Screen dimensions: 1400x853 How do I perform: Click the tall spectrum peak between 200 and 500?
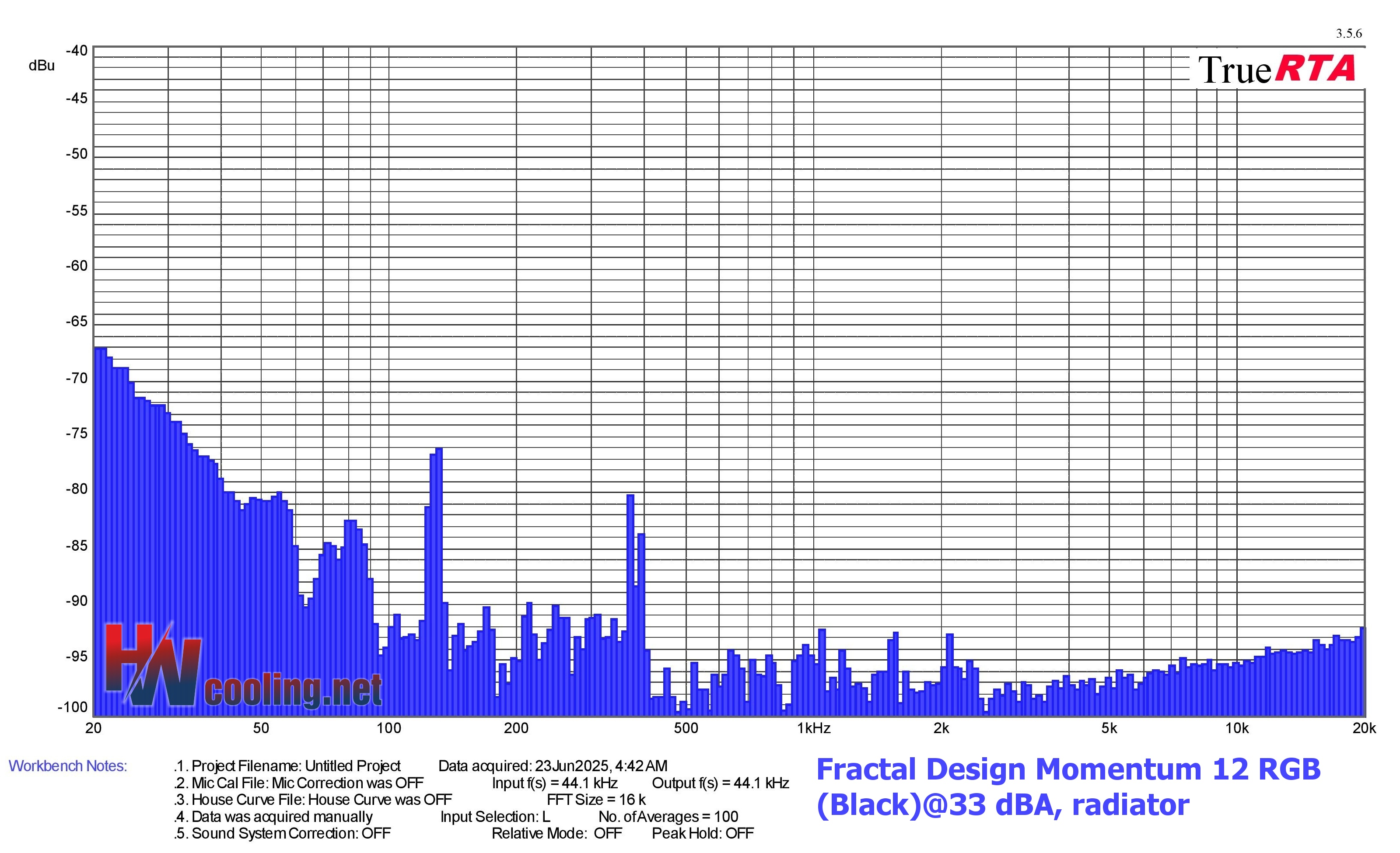pyautogui.click(x=630, y=605)
